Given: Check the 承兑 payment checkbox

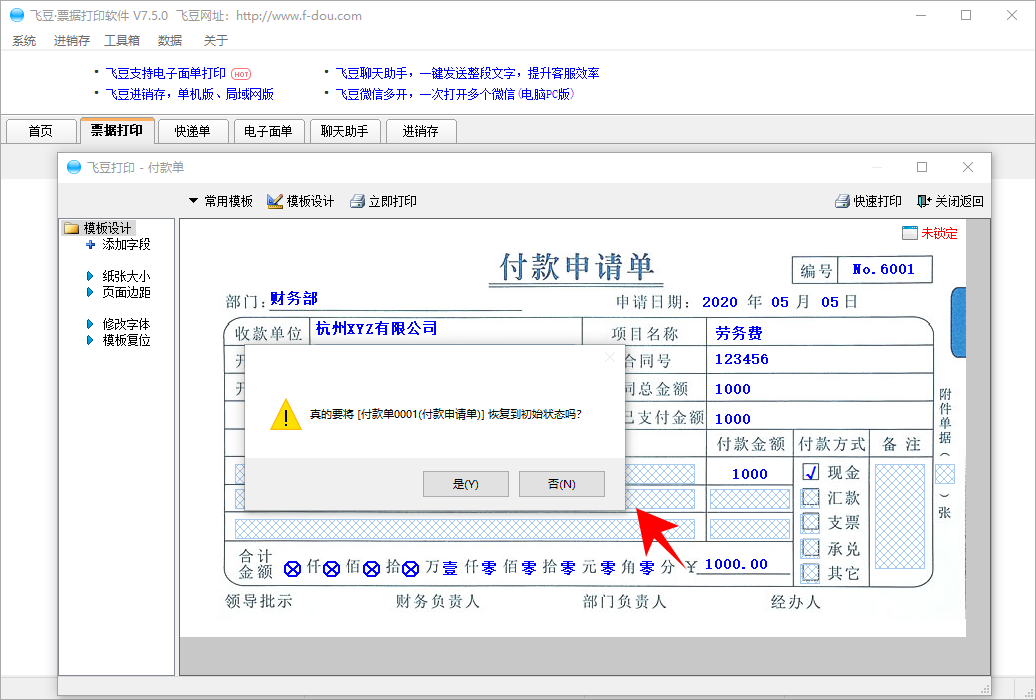Looking at the screenshot, I should 811,547.
